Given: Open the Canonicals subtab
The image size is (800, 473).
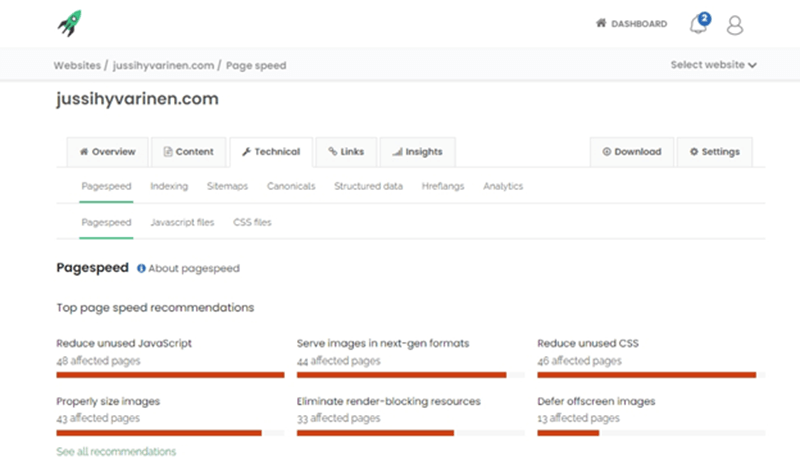Looking at the screenshot, I should (x=291, y=186).
